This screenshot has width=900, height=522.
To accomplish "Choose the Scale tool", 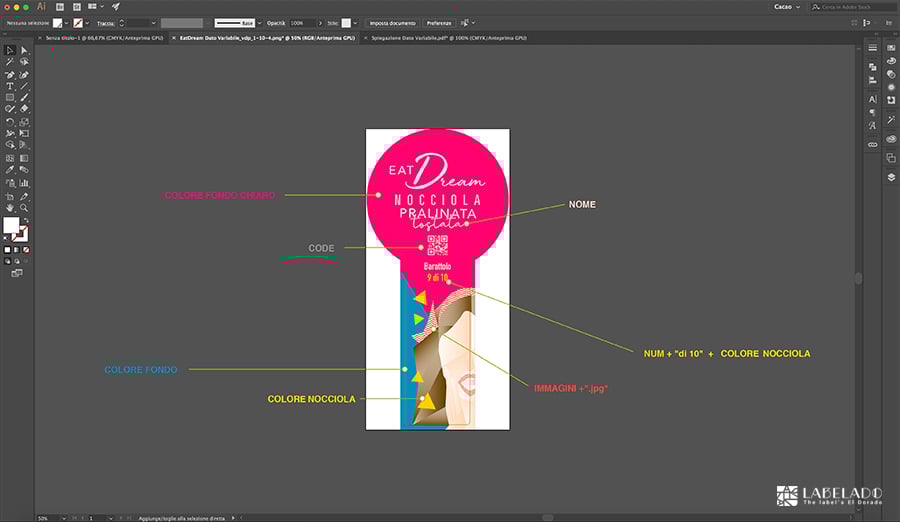I will coord(24,122).
